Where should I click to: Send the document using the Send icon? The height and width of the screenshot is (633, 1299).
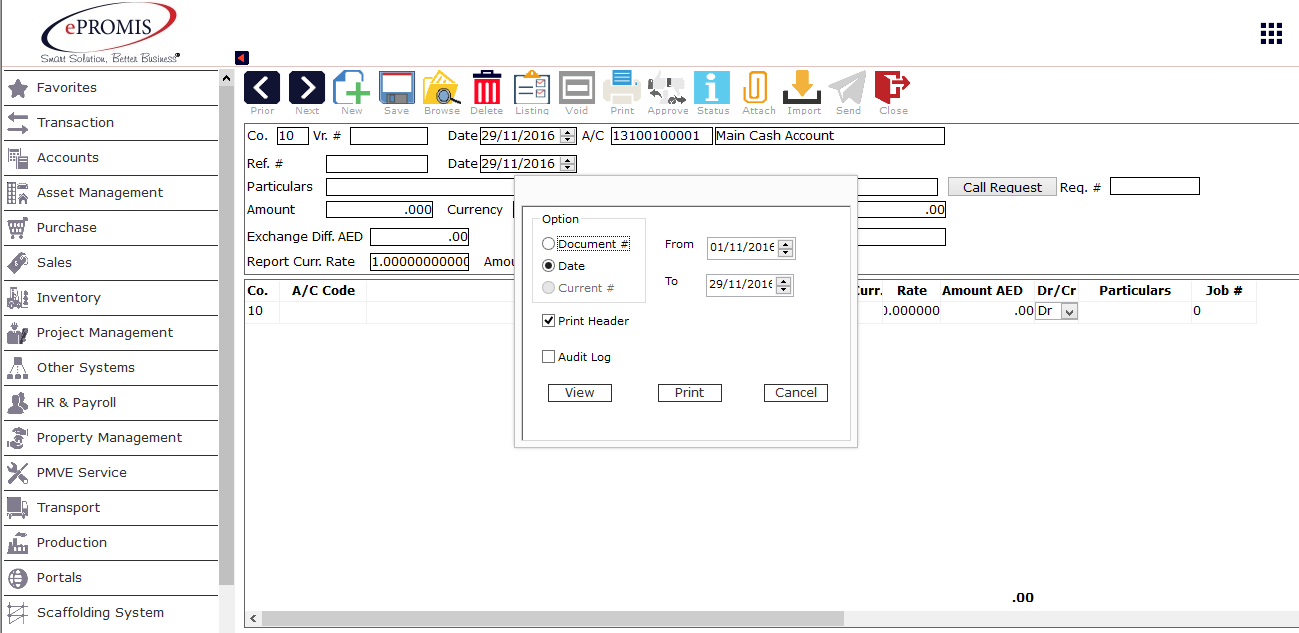click(847, 88)
